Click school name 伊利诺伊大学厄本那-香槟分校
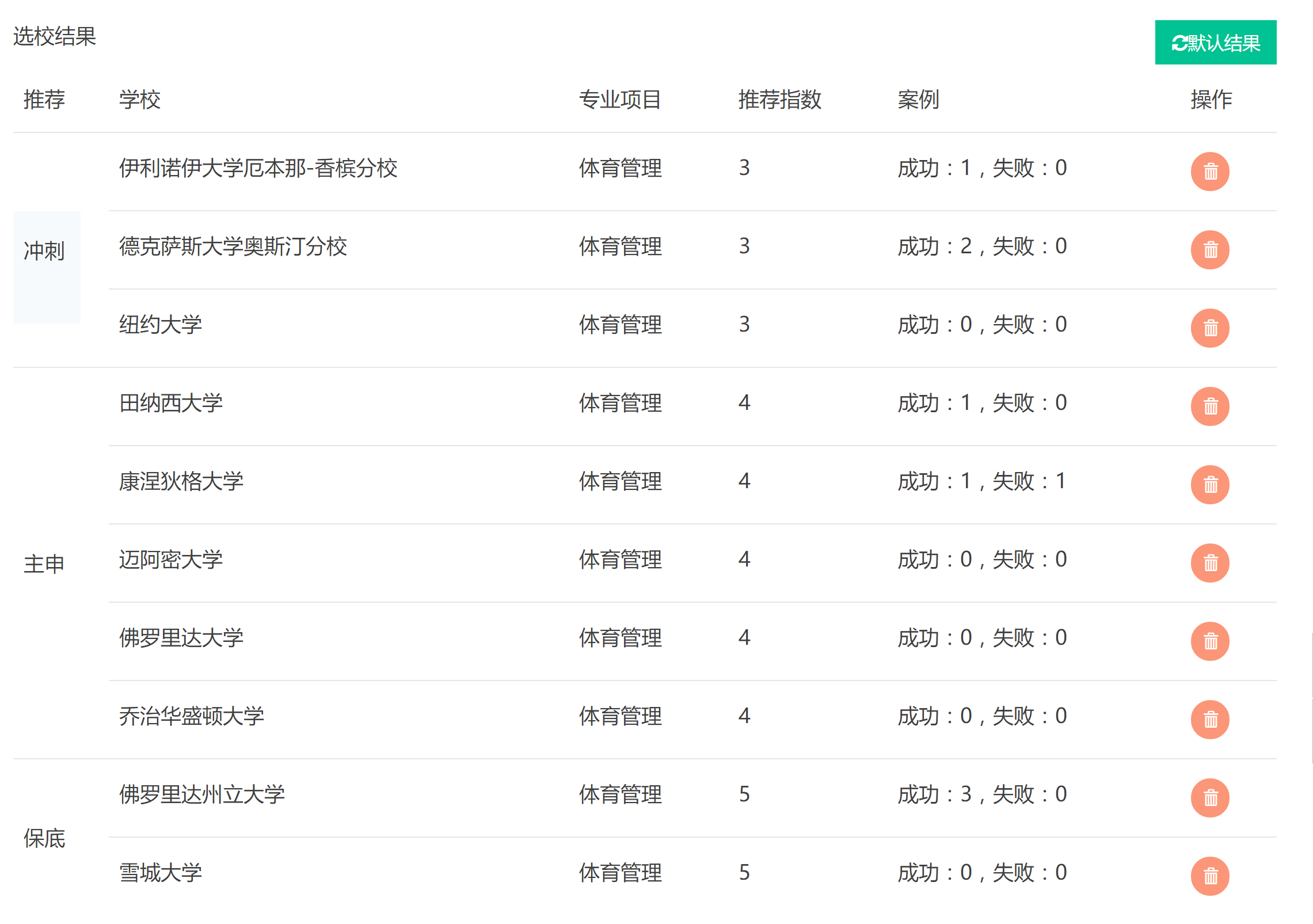 point(258,168)
